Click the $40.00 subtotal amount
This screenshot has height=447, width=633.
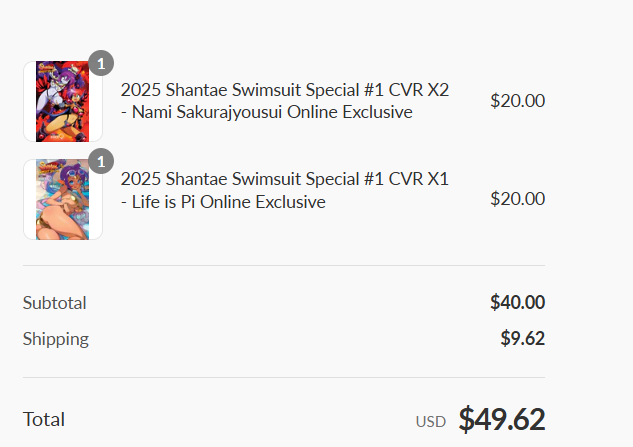click(518, 302)
